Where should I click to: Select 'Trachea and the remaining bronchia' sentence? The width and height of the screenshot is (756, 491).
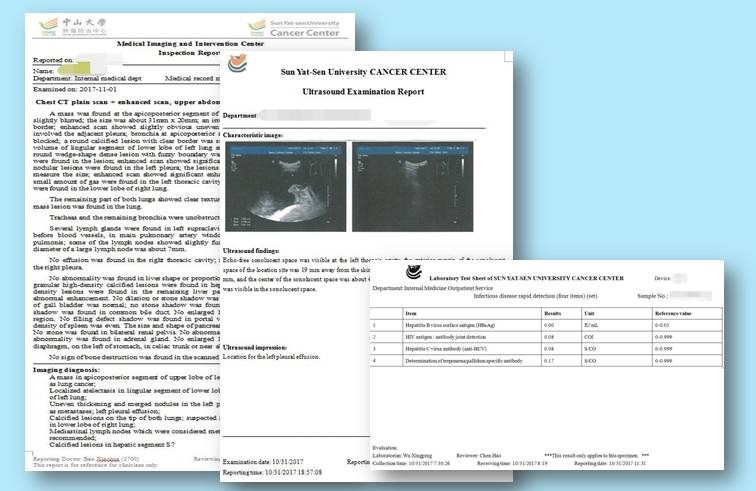click(135, 218)
